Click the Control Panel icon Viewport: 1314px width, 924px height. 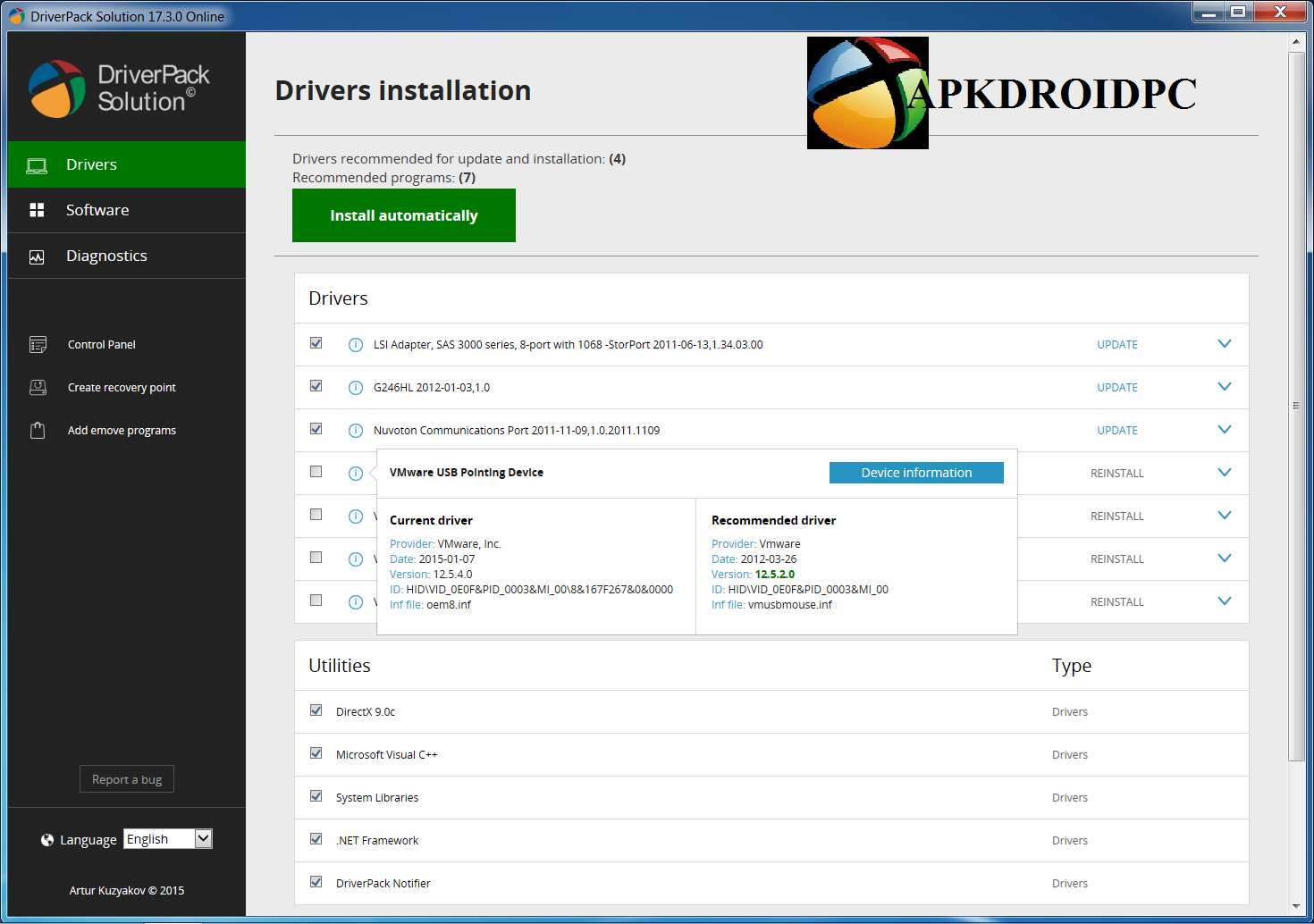tap(38, 344)
